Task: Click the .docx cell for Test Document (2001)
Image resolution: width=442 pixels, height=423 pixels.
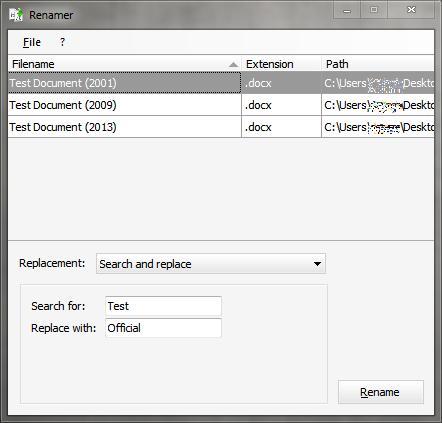Action: [x=281, y=83]
